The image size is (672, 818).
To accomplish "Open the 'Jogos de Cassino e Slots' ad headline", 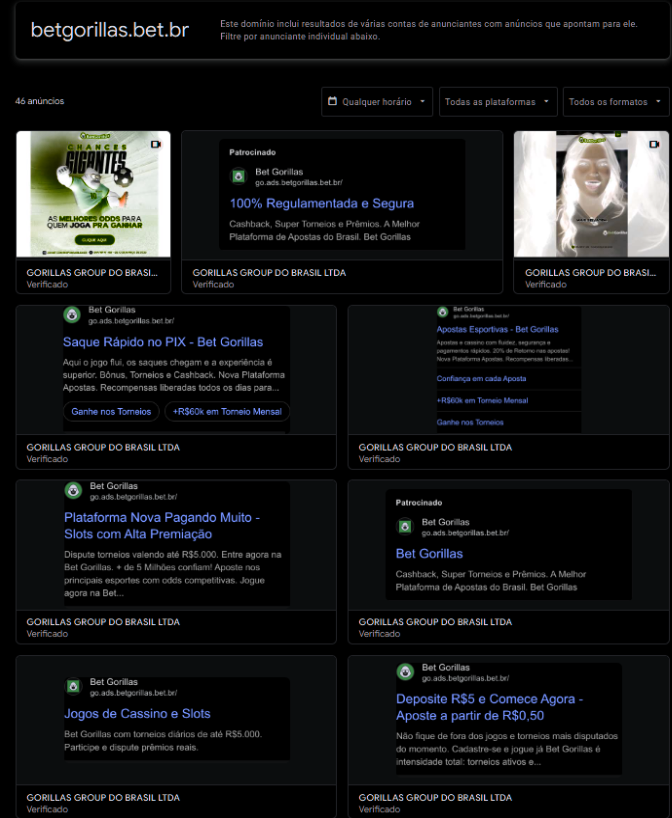I will (x=137, y=714).
